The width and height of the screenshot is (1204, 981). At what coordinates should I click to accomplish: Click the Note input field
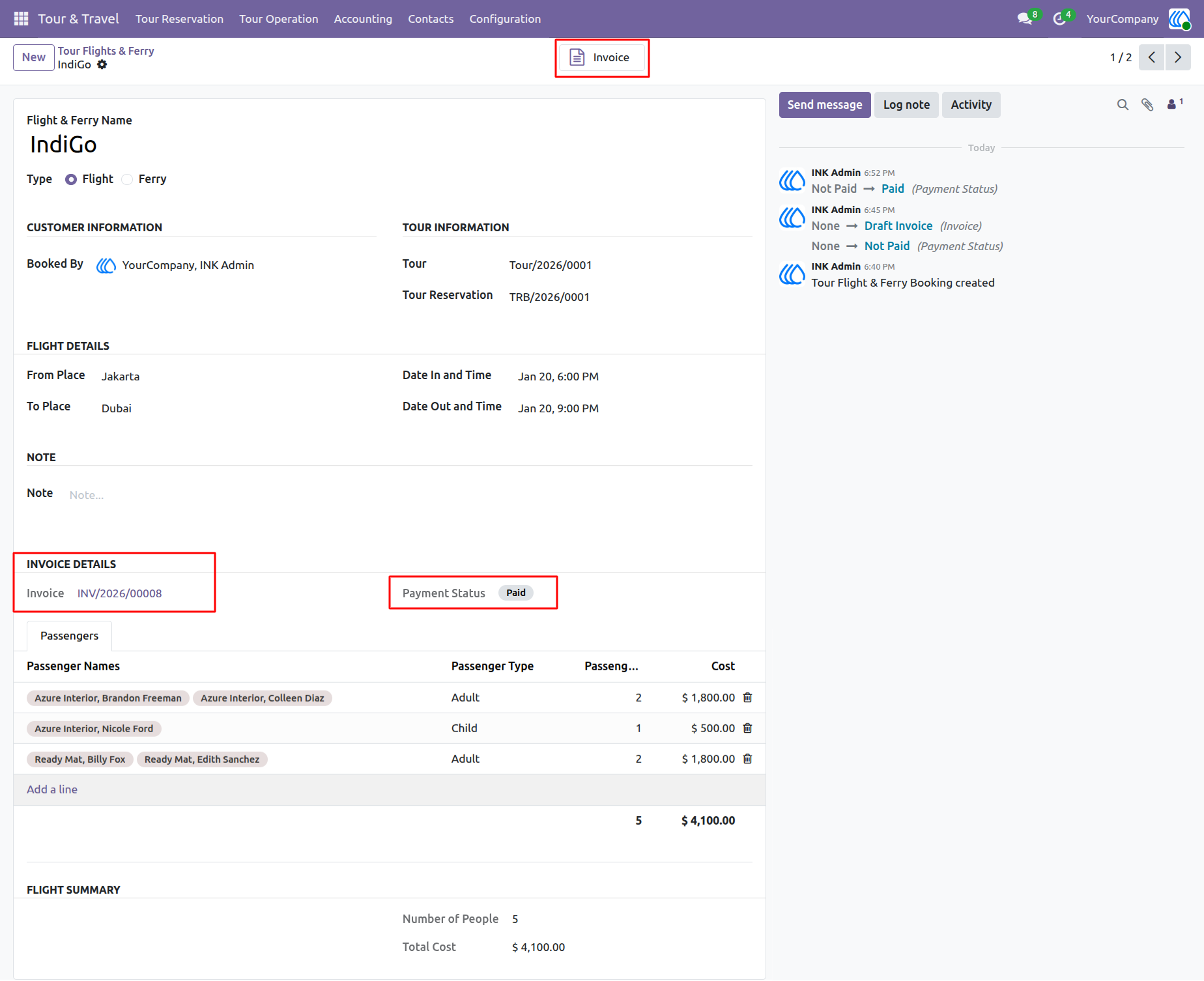click(x=410, y=495)
